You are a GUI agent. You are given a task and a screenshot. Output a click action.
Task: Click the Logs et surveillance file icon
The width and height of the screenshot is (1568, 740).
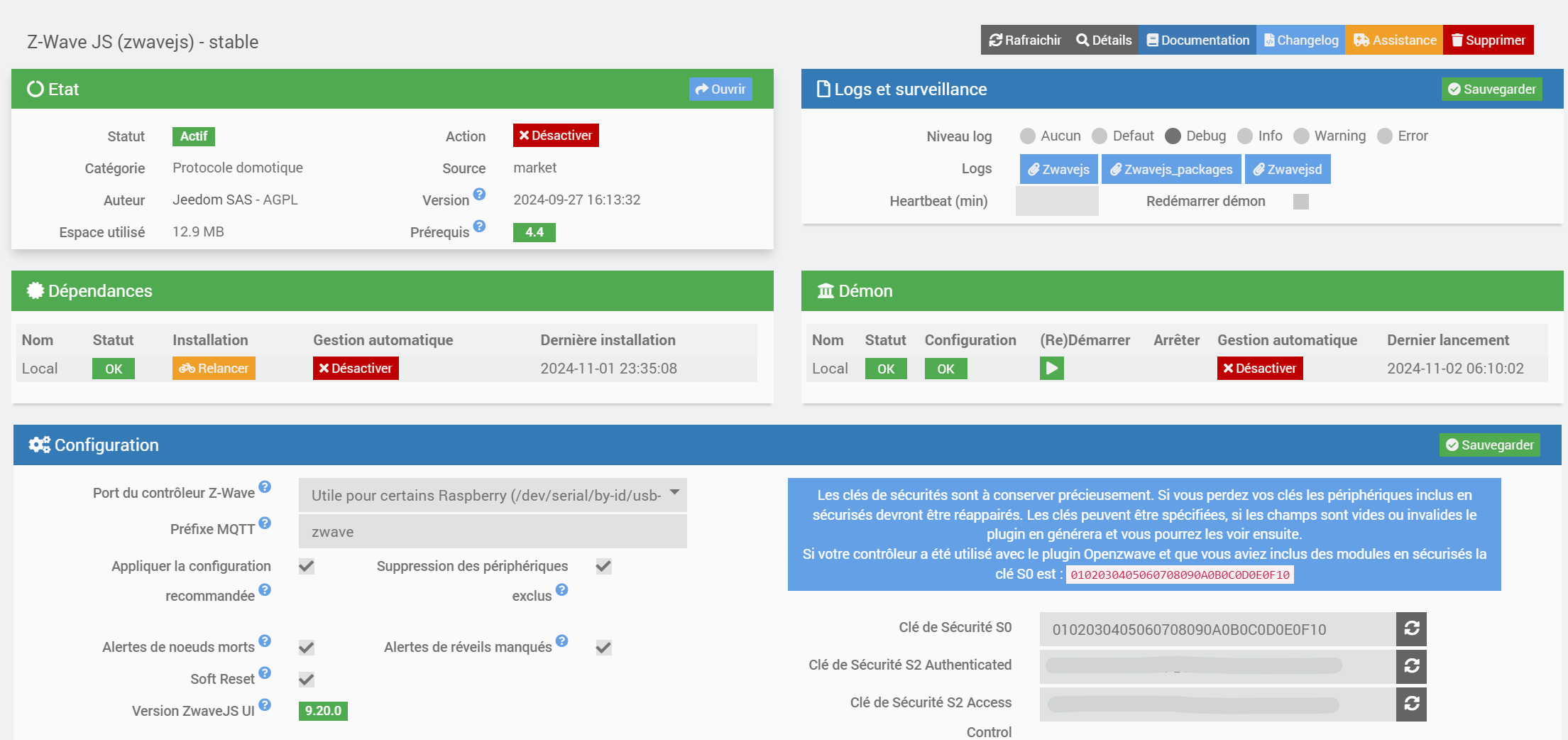coord(823,89)
